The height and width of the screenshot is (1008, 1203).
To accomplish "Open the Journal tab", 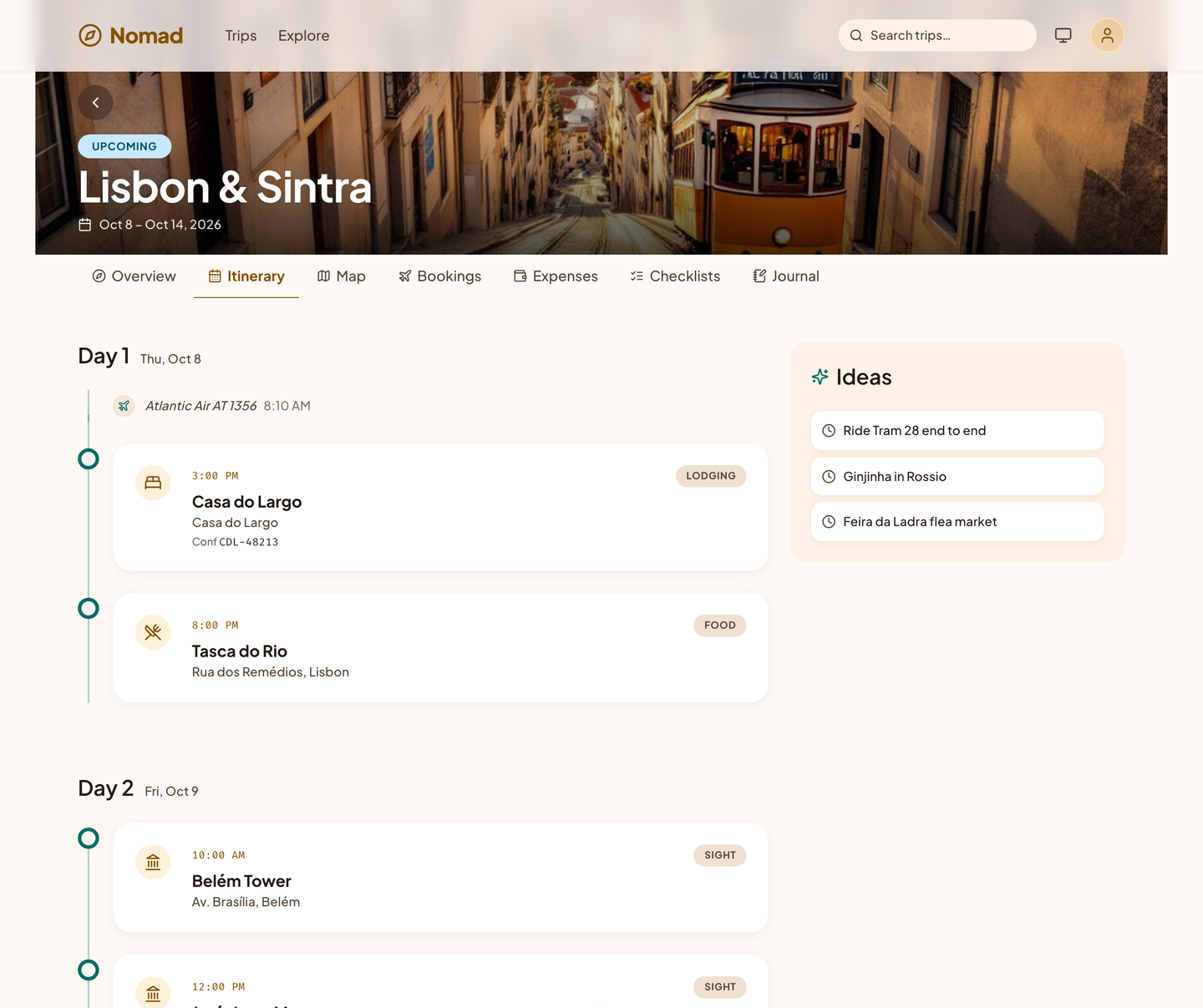I will (x=786, y=276).
